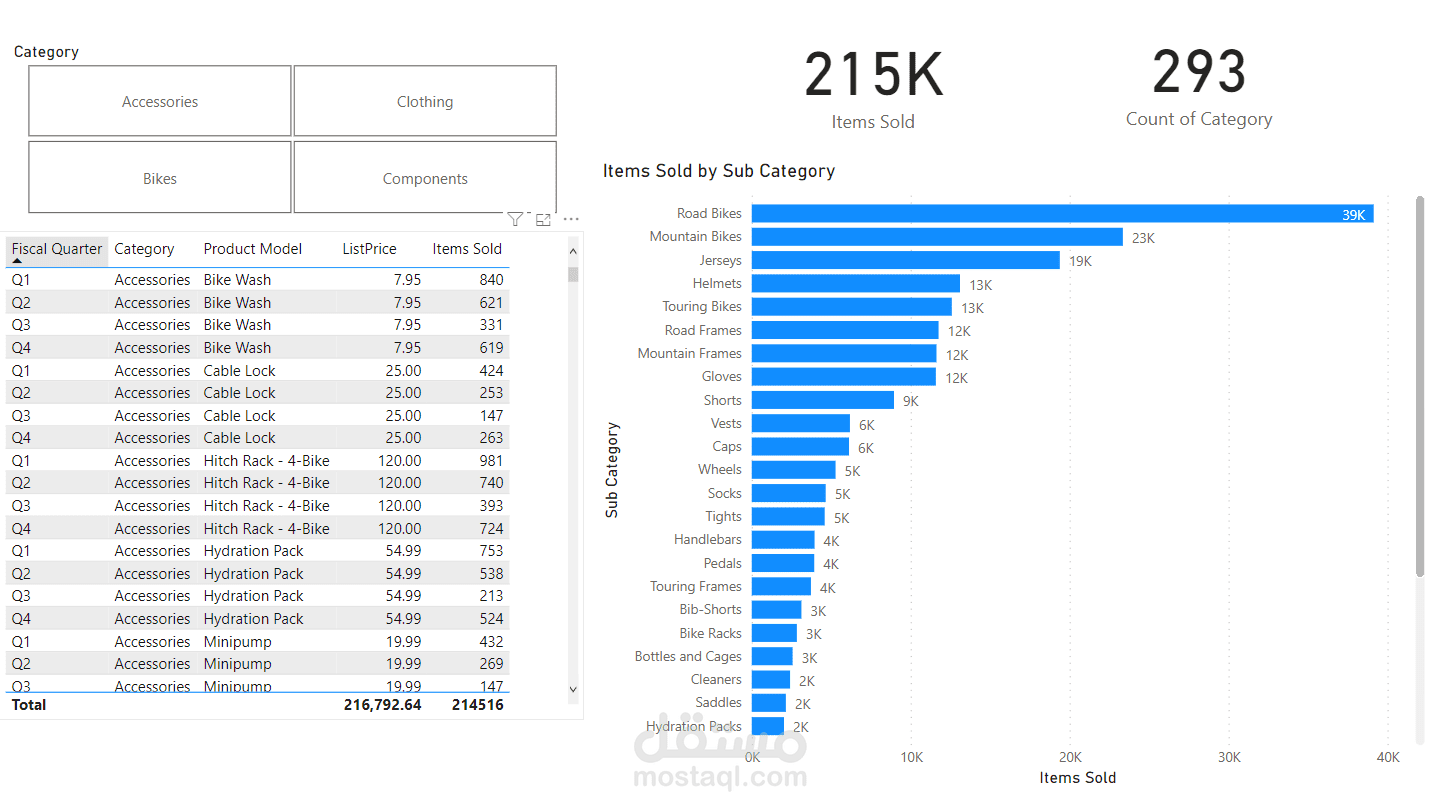Select the Components slicer tile
The width and height of the screenshot is (1441, 808).
pyautogui.click(x=425, y=178)
